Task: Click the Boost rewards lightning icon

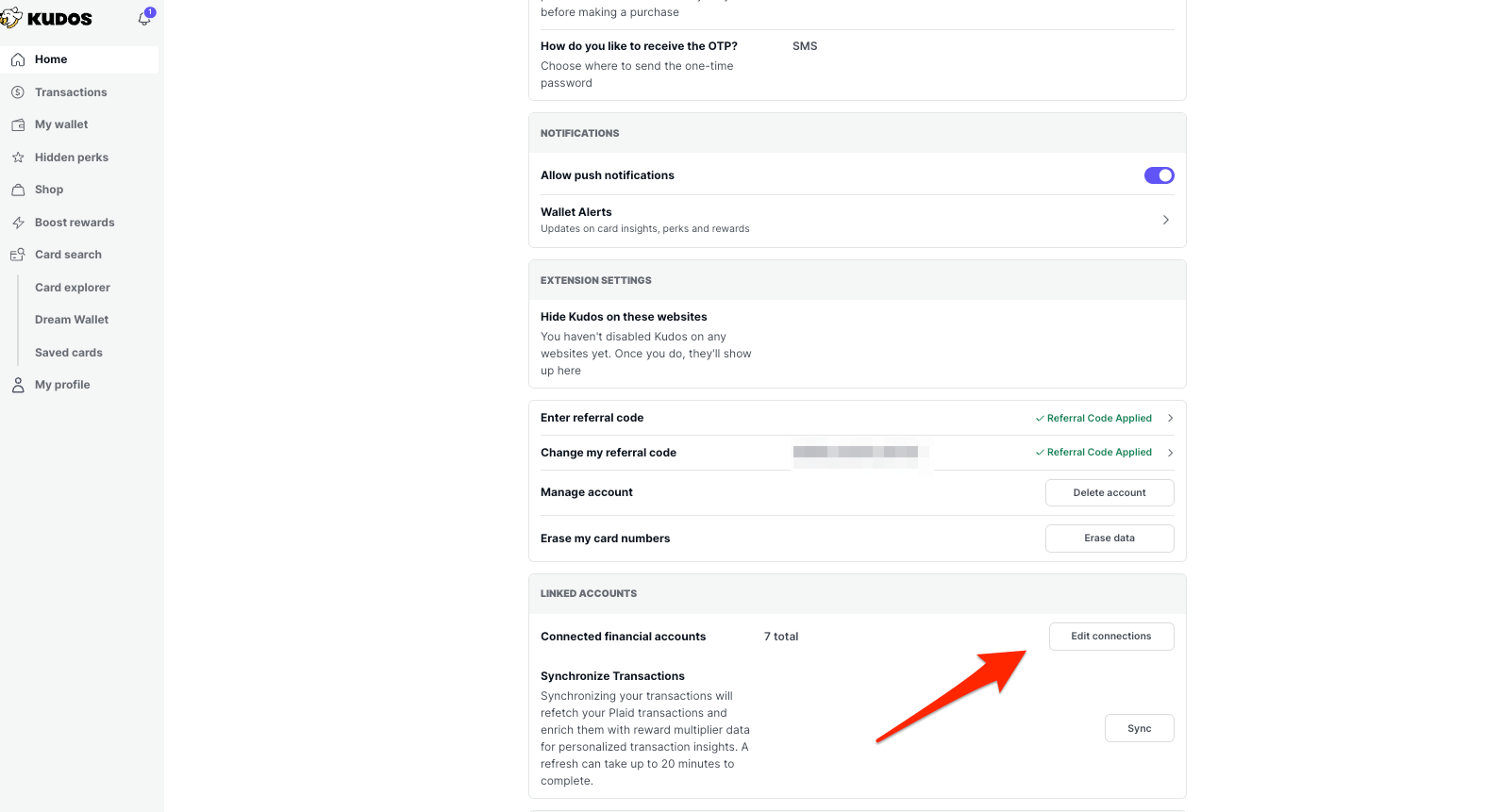Action: point(18,223)
